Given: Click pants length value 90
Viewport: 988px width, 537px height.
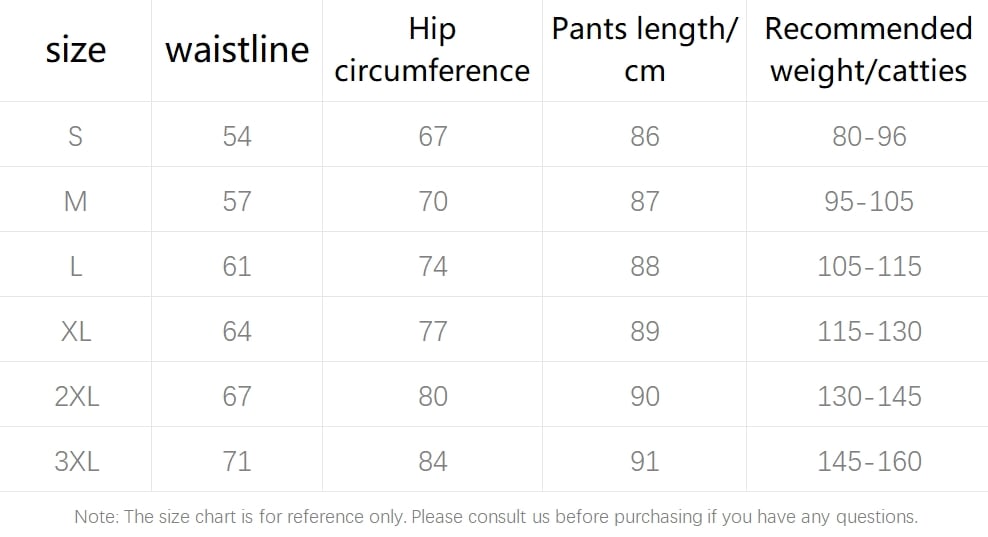Looking at the screenshot, I should (645, 396).
